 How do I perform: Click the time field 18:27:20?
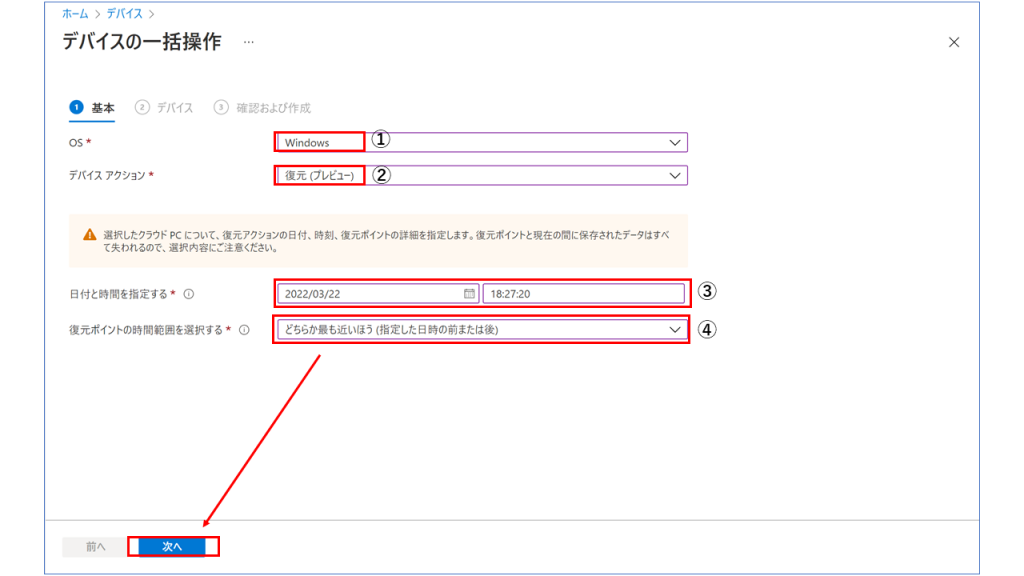[x=584, y=294]
